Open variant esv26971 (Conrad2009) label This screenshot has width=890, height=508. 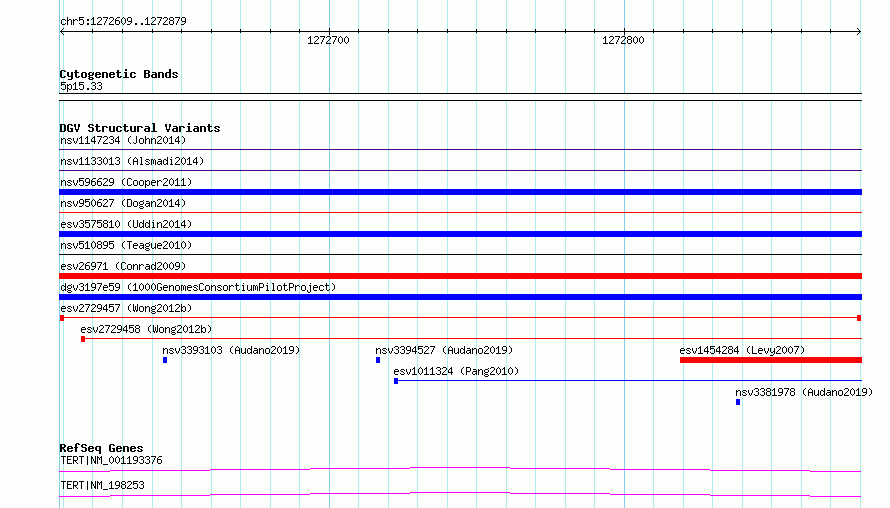pyautogui.click(x=123, y=266)
